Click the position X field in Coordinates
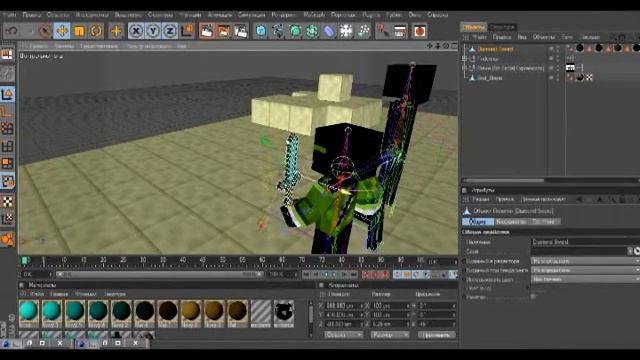This screenshot has width=640, height=360. coord(344,305)
